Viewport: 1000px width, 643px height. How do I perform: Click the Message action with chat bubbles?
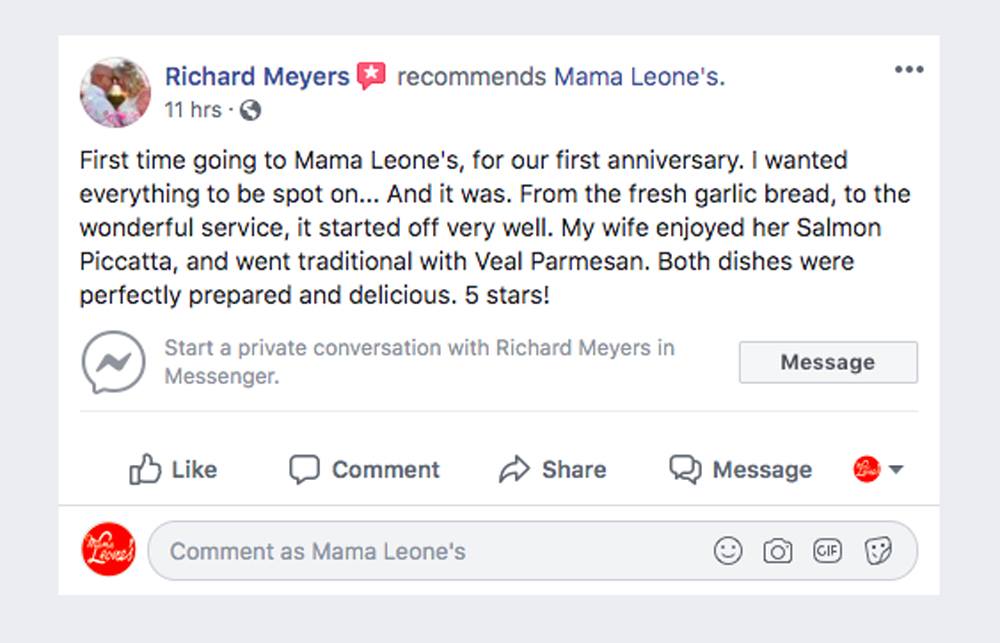click(740, 470)
